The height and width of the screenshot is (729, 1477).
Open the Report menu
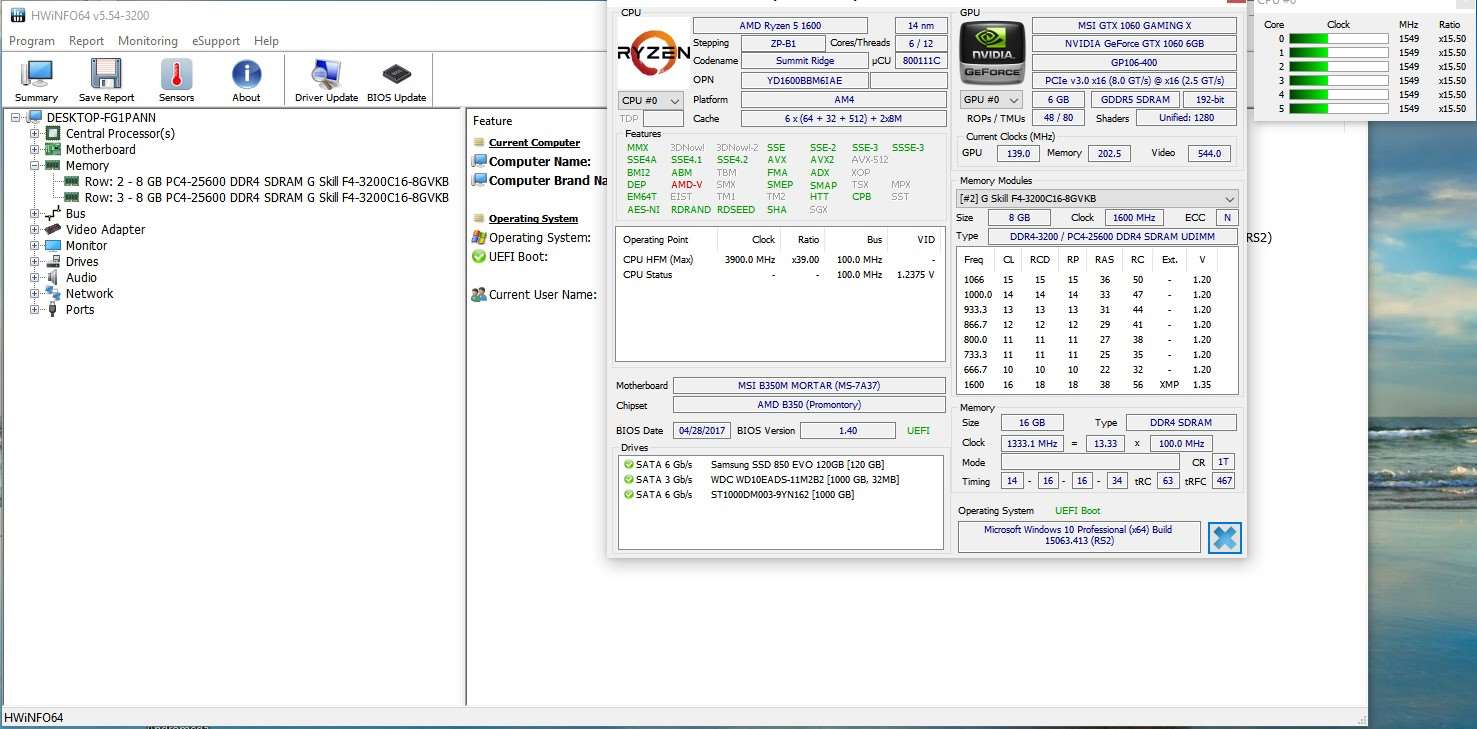pos(86,41)
